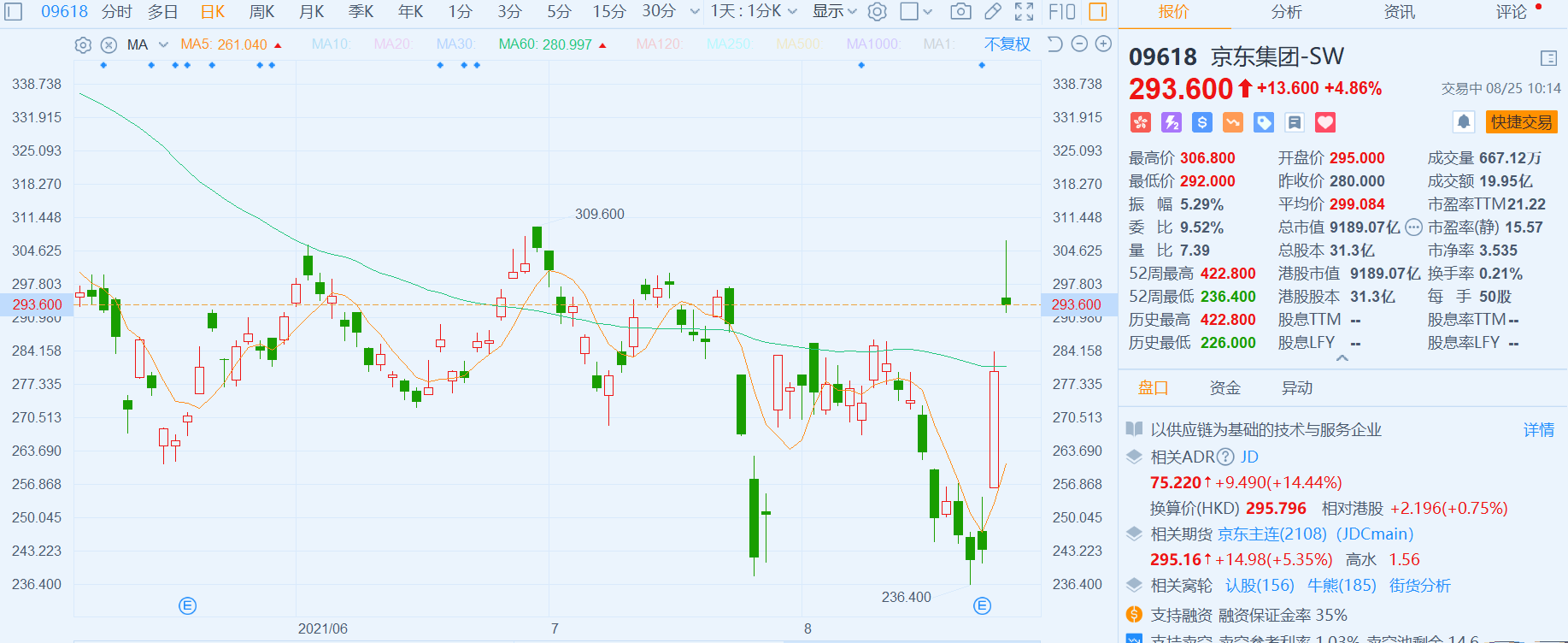The width and height of the screenshot is (1568, 643).
Task: Toggle the MA60 moving average line
Action: coord(545,44)
